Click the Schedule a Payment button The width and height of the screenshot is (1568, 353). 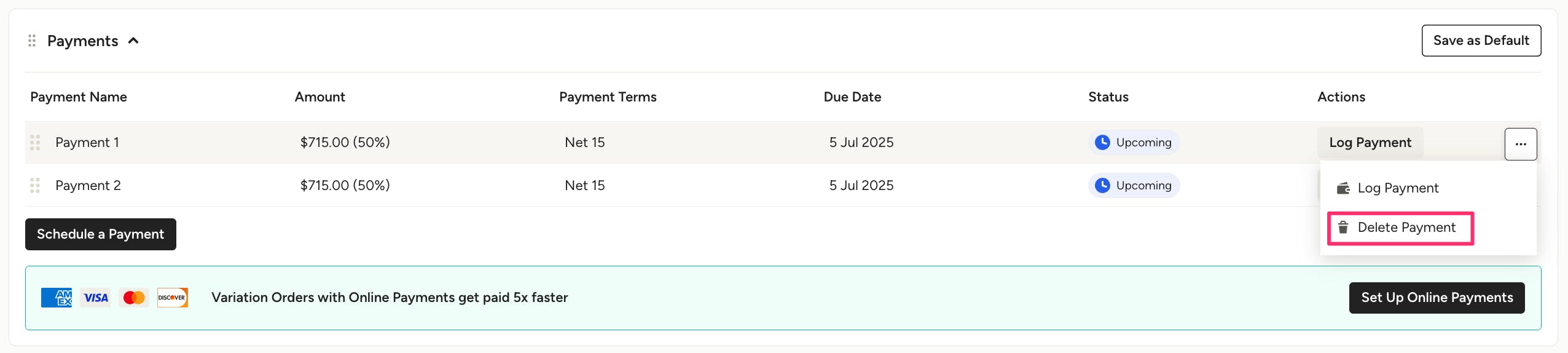101,234
